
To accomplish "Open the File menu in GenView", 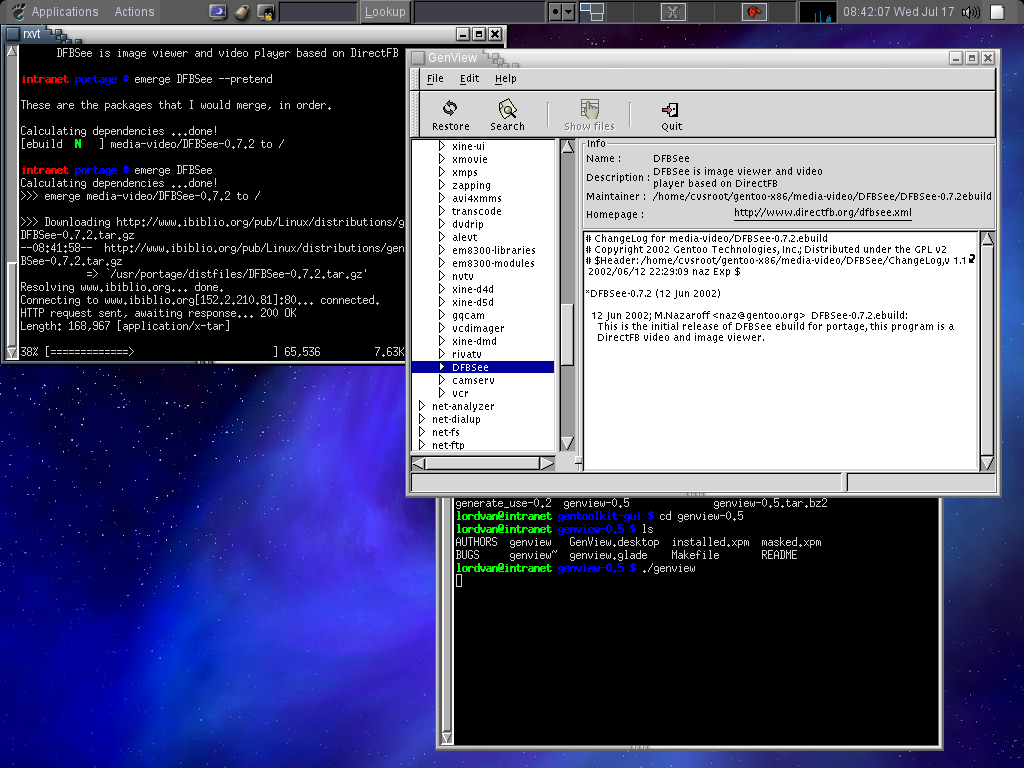I will pyautogui.click(x=435, y=79).
